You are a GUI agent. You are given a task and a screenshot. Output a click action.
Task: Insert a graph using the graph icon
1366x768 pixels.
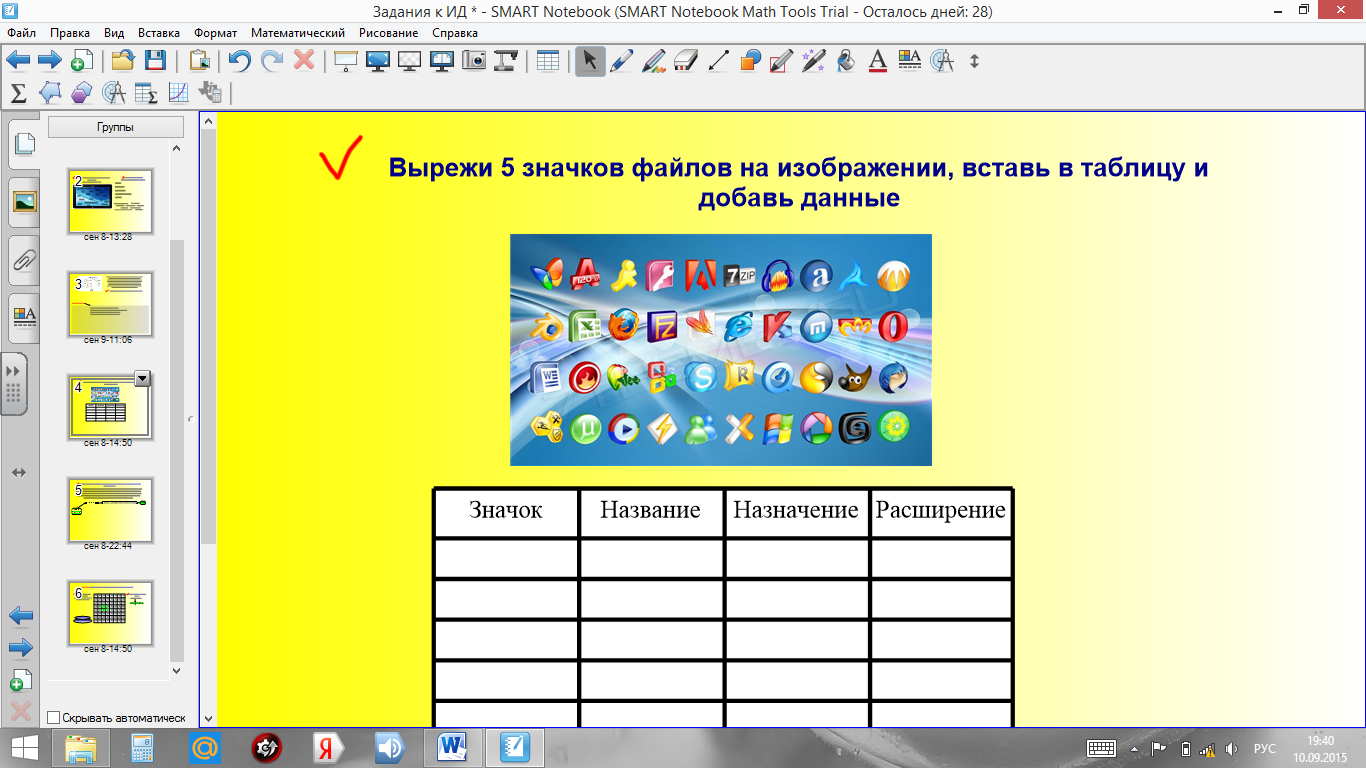[x=178, y=93]
